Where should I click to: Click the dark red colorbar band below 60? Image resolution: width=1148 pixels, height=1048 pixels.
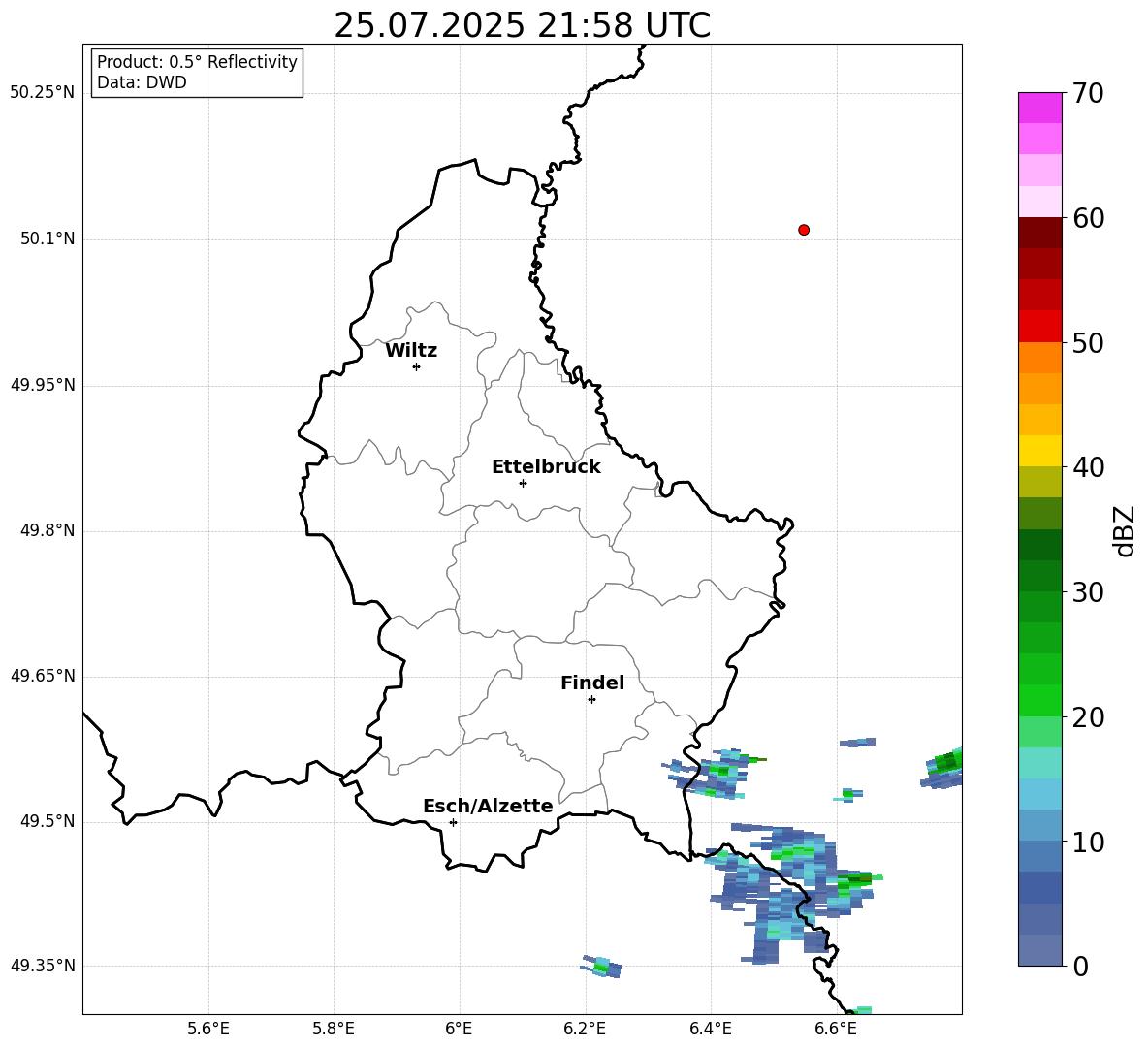pos(1039,233)
